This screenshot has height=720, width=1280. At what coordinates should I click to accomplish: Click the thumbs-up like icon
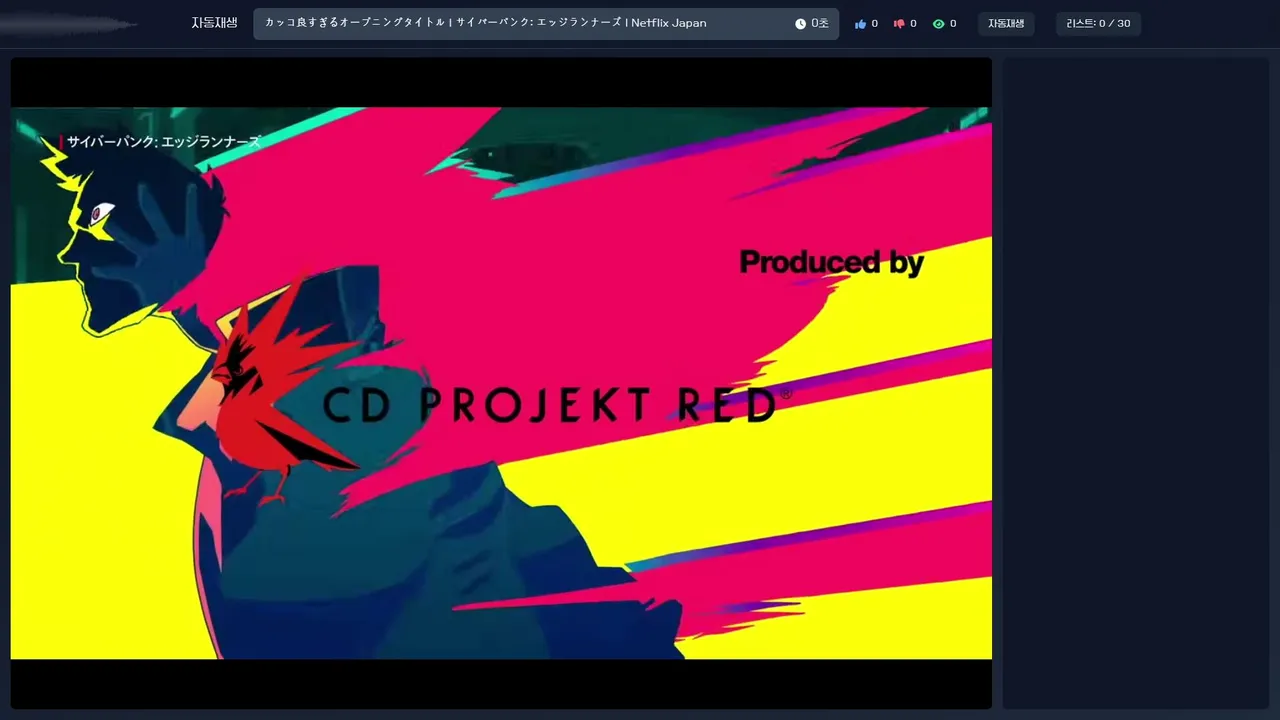pos(860,24)
